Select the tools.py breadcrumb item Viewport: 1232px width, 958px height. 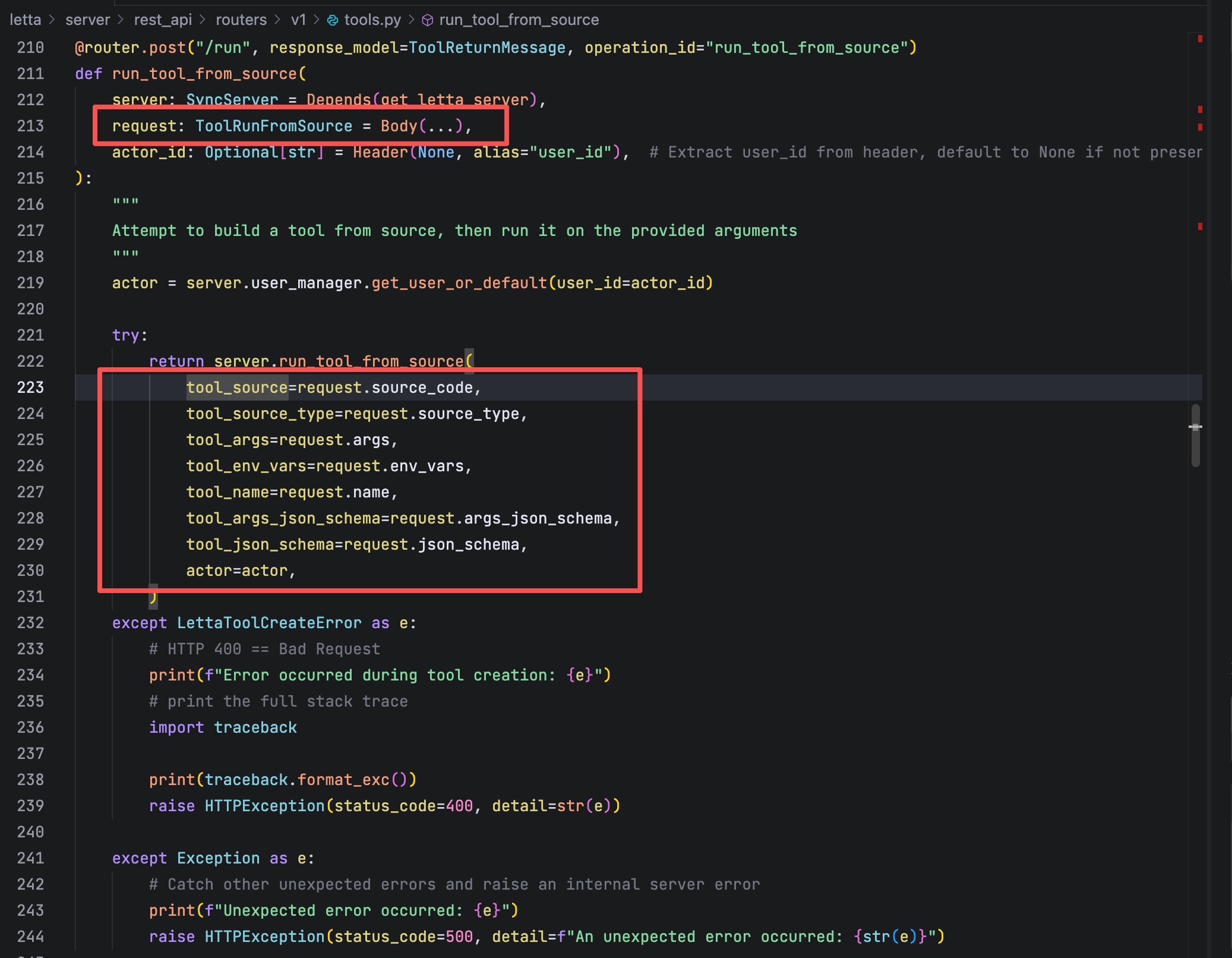point(372,20)
